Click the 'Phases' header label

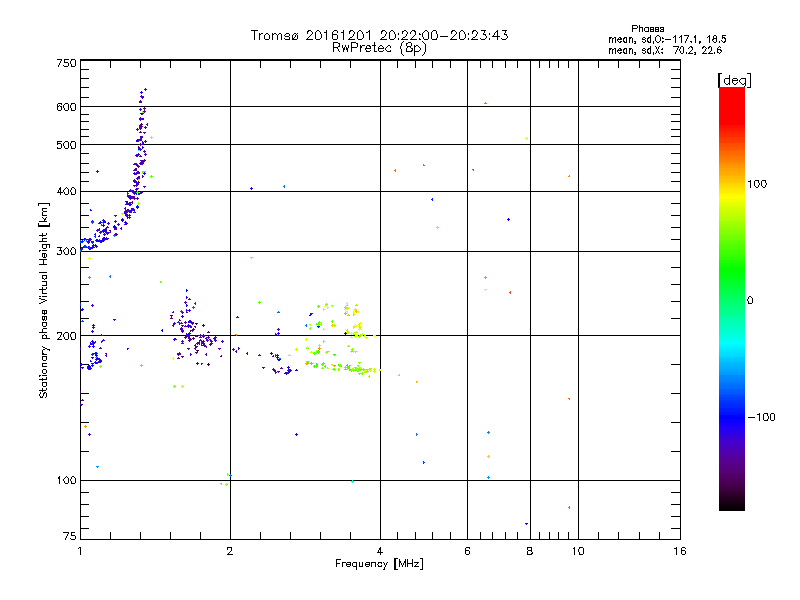(x=647, y=29)
